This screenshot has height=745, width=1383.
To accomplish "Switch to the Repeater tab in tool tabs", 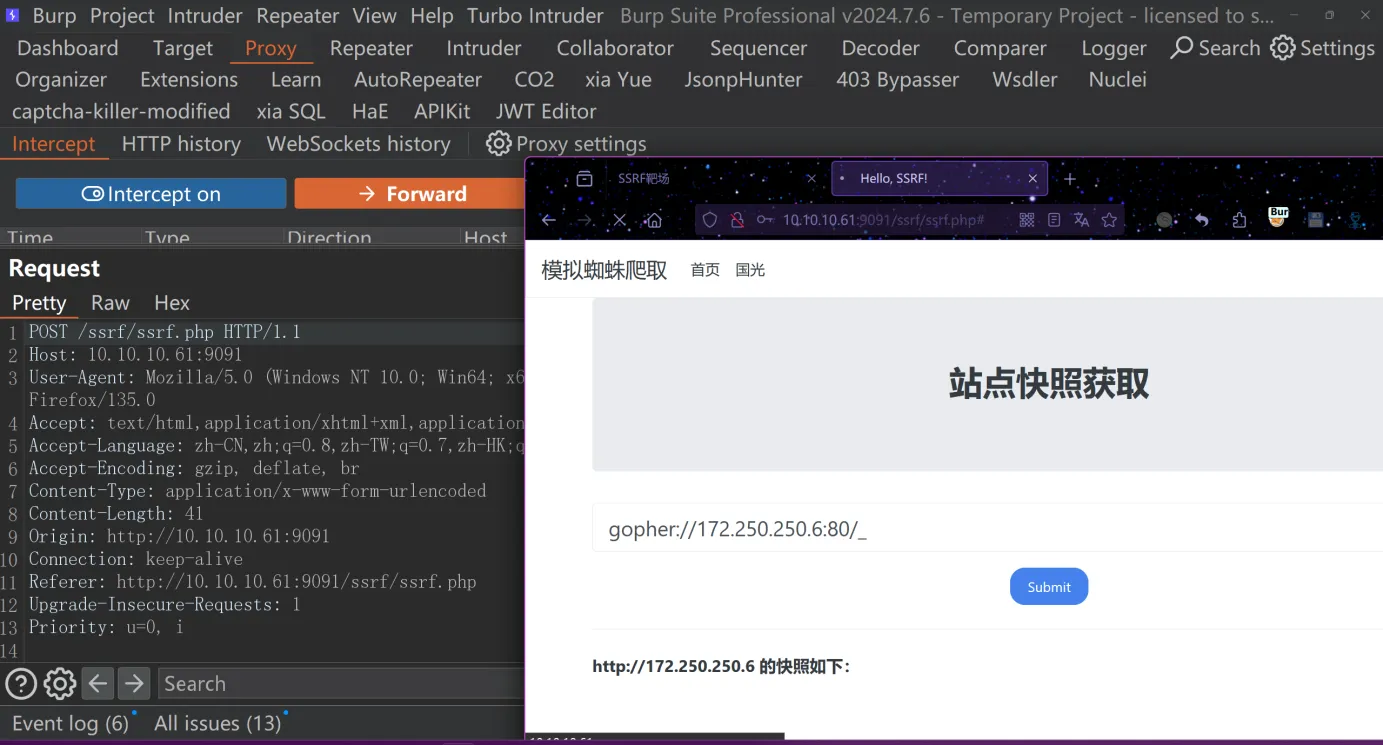I will pyautogui.click(x=371, y=48).
